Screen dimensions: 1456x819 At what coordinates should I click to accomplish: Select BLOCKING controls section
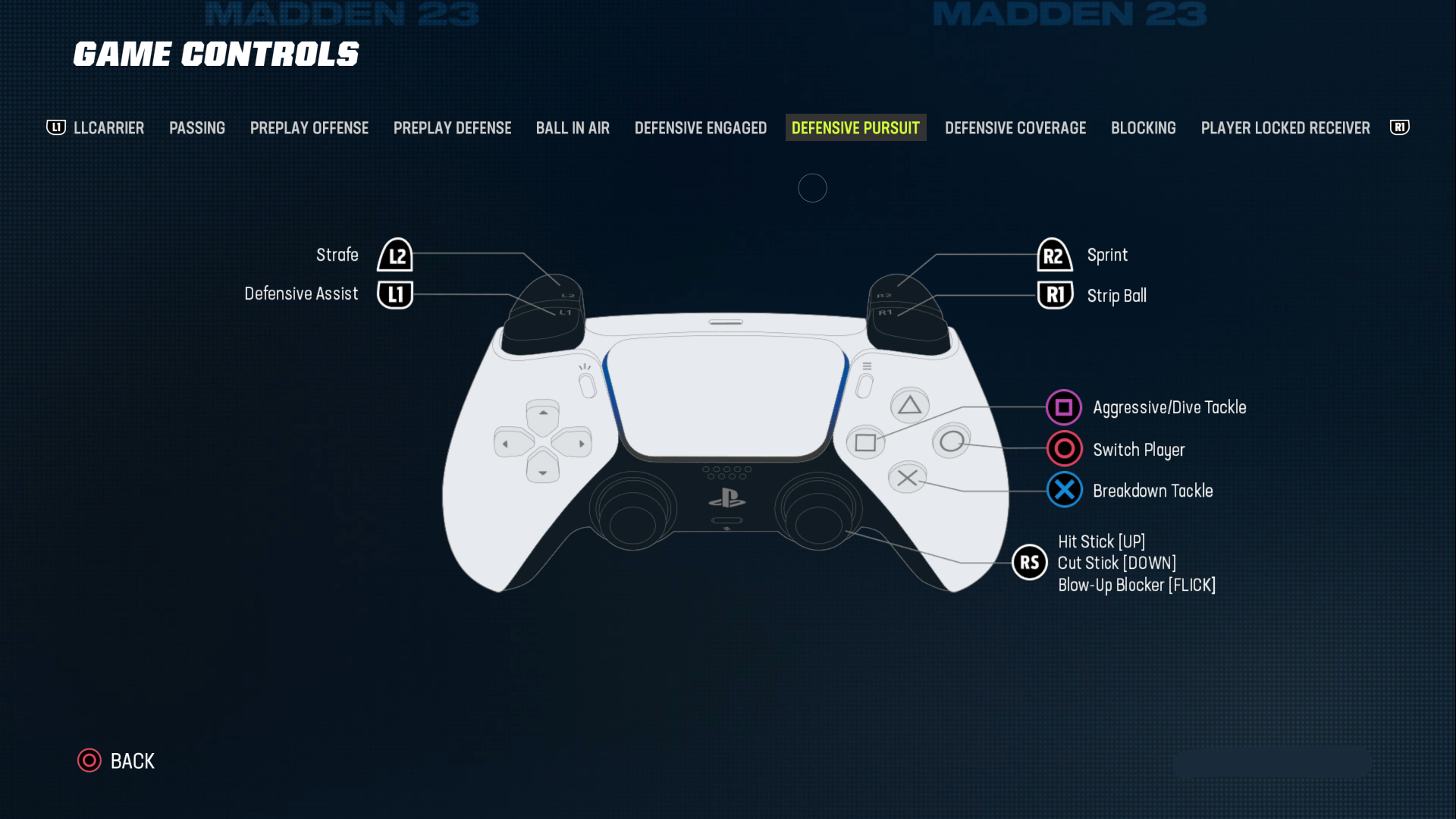pyautogui.click(x=1143, y=127)
